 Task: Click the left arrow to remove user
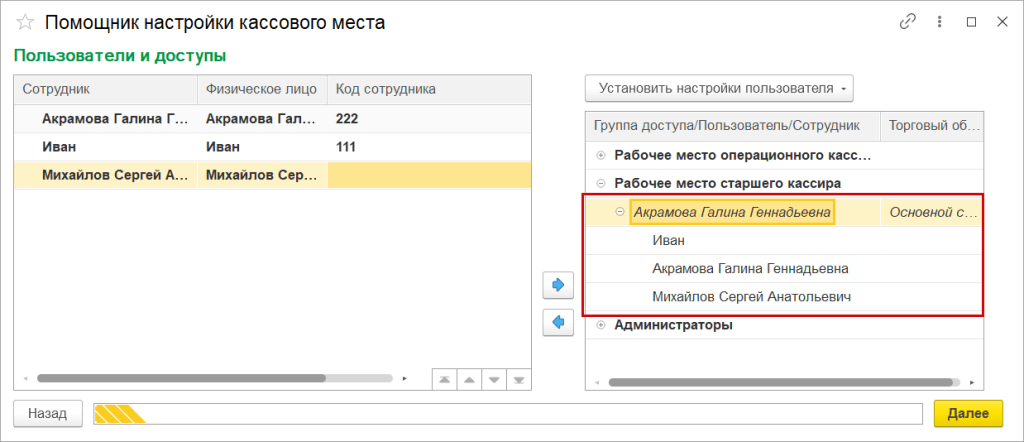point(557,322)
